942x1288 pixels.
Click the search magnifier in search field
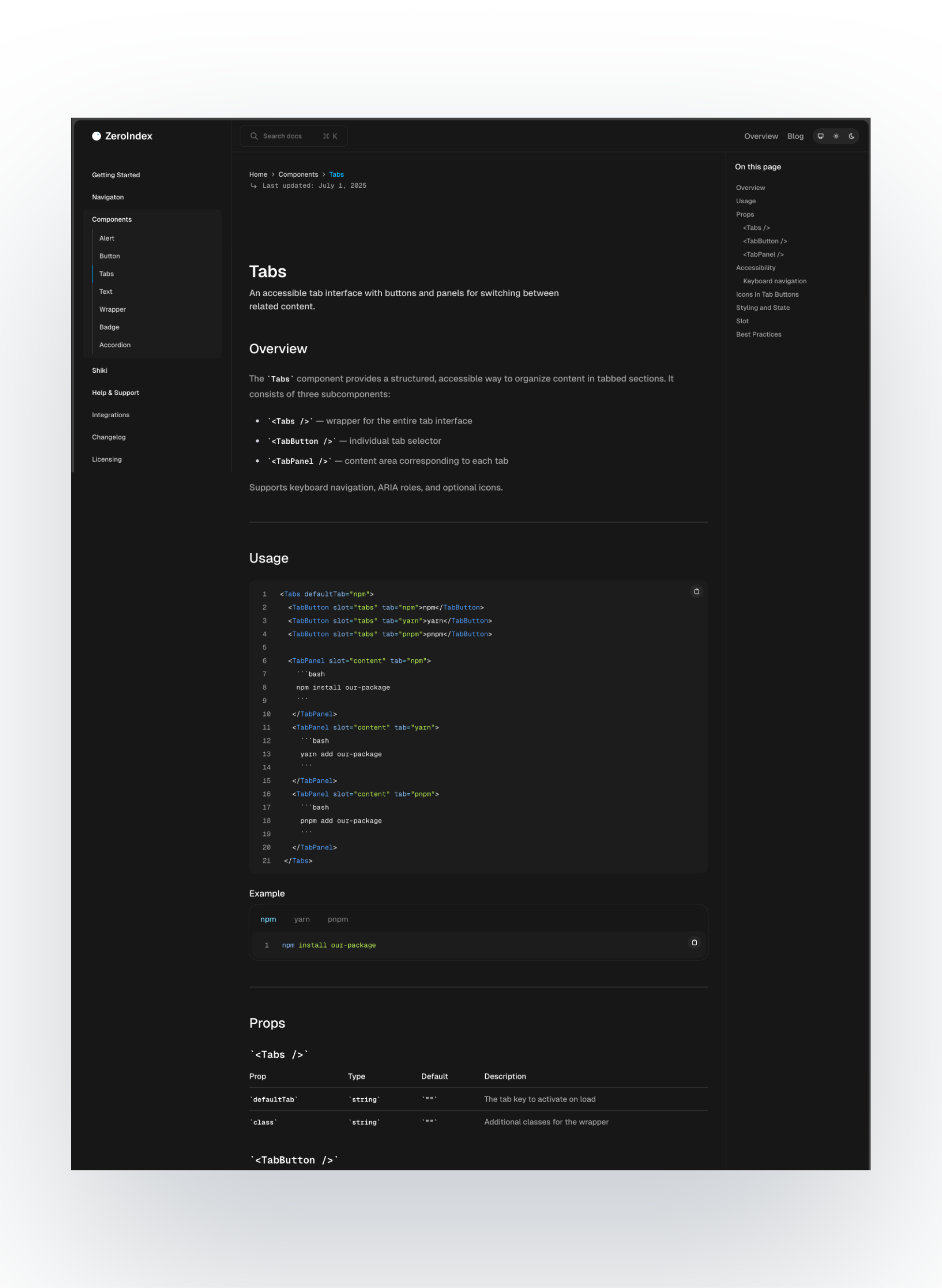coord(254,136)
